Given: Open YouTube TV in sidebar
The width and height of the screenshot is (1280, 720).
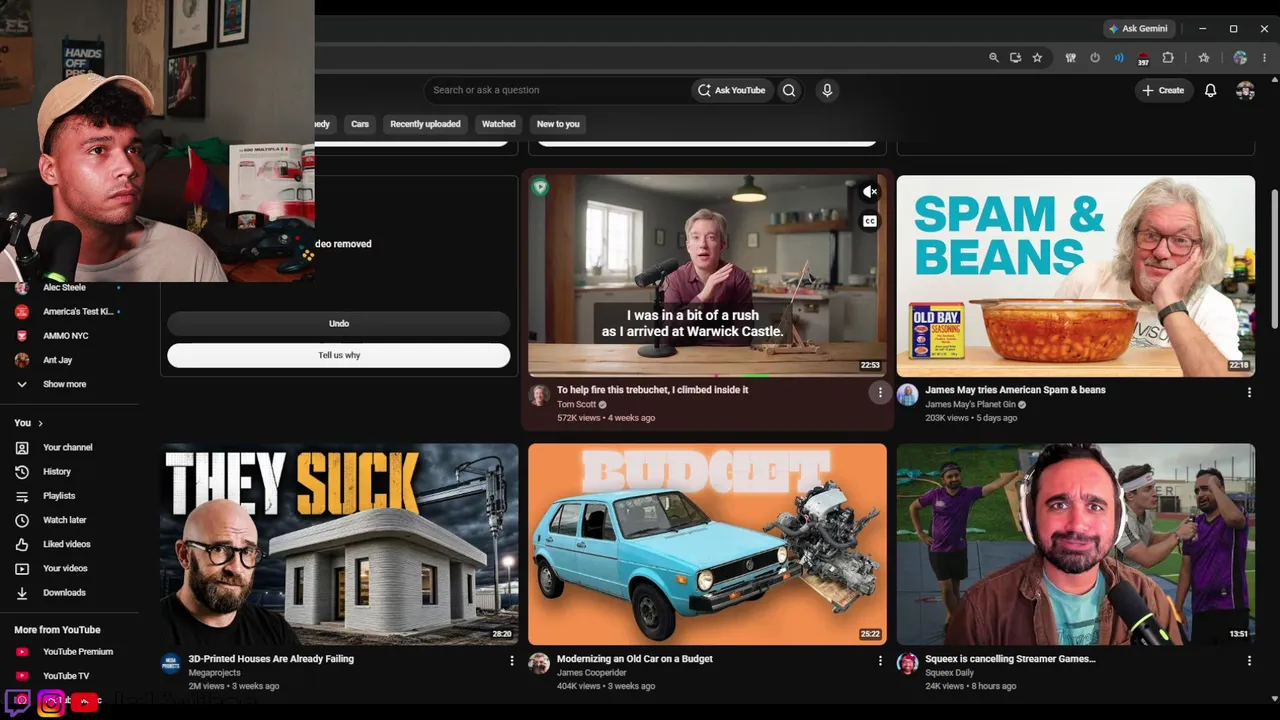Looking at the screenshot, I should pyautogui.click(x=65, y=676).
